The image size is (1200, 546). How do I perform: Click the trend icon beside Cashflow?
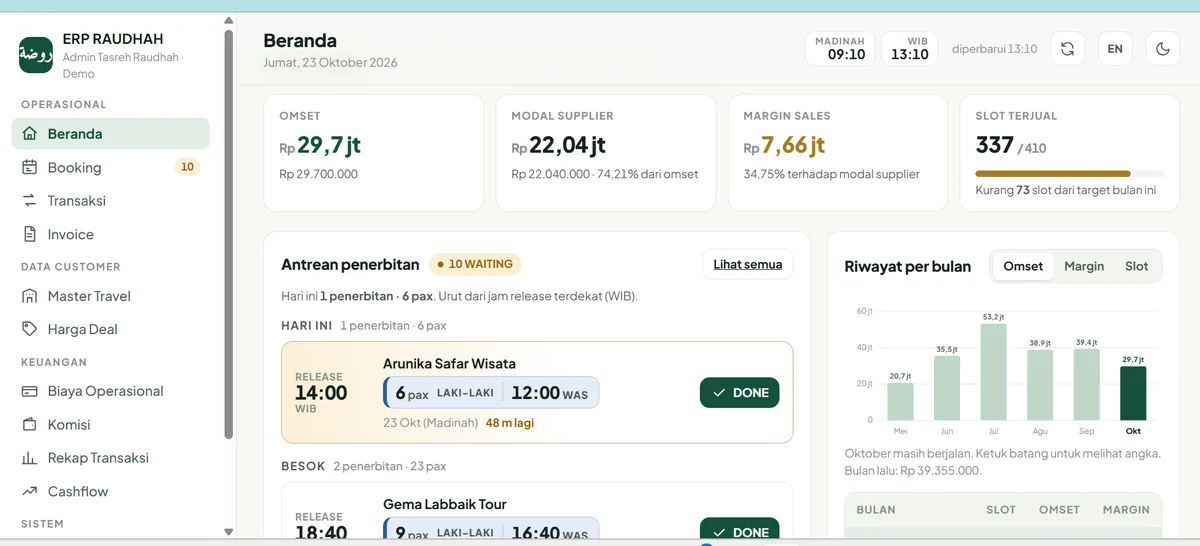[29, 491]
